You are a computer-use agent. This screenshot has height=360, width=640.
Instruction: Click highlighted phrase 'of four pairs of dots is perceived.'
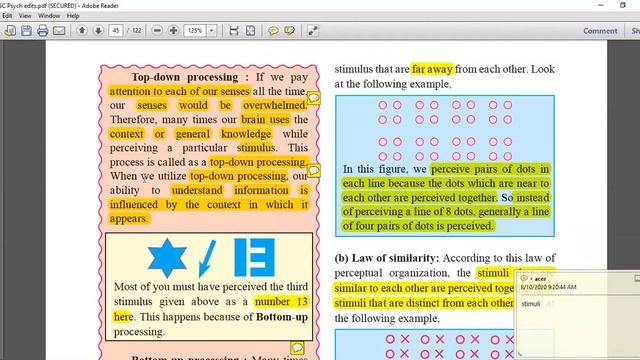418,226
